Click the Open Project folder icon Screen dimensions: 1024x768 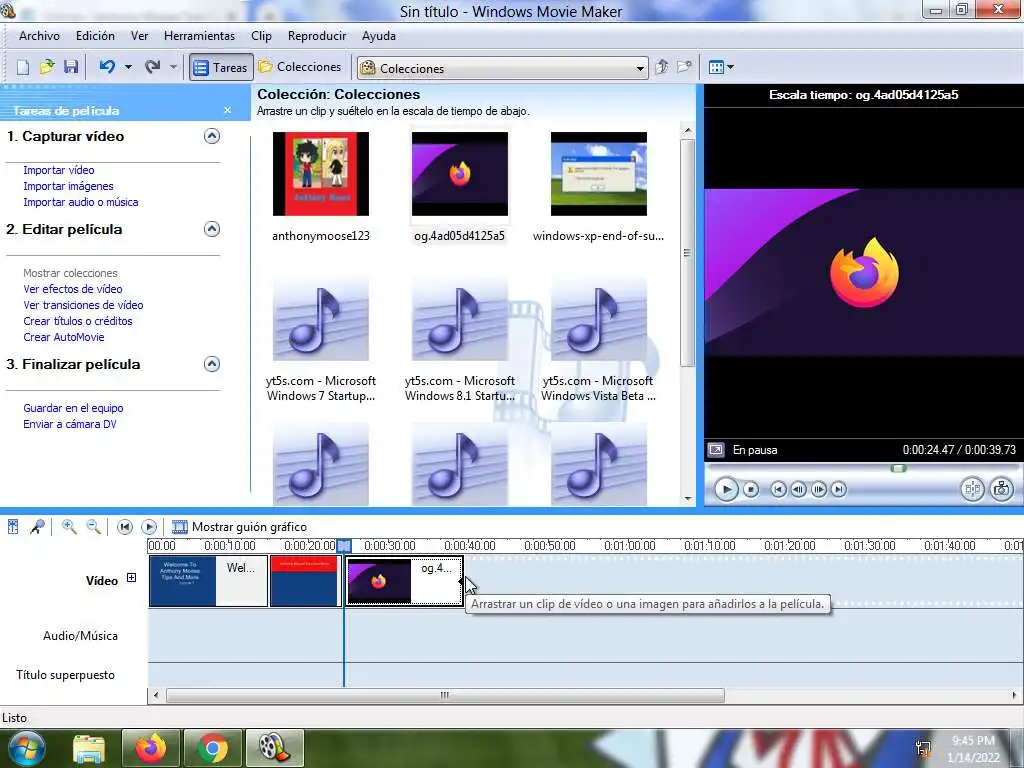pyautogui.click(x=47, y=67)
